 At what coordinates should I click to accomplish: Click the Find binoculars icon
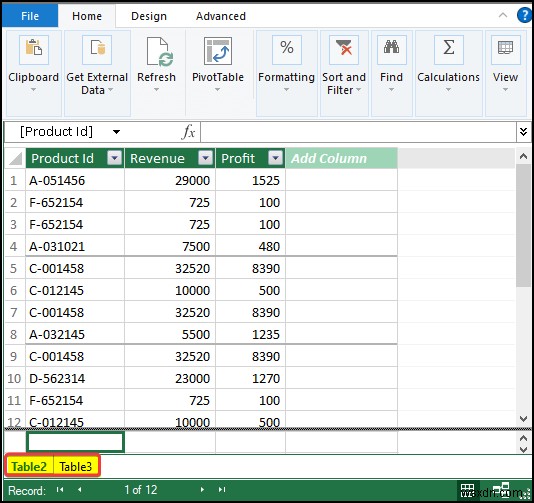point(391,50)
